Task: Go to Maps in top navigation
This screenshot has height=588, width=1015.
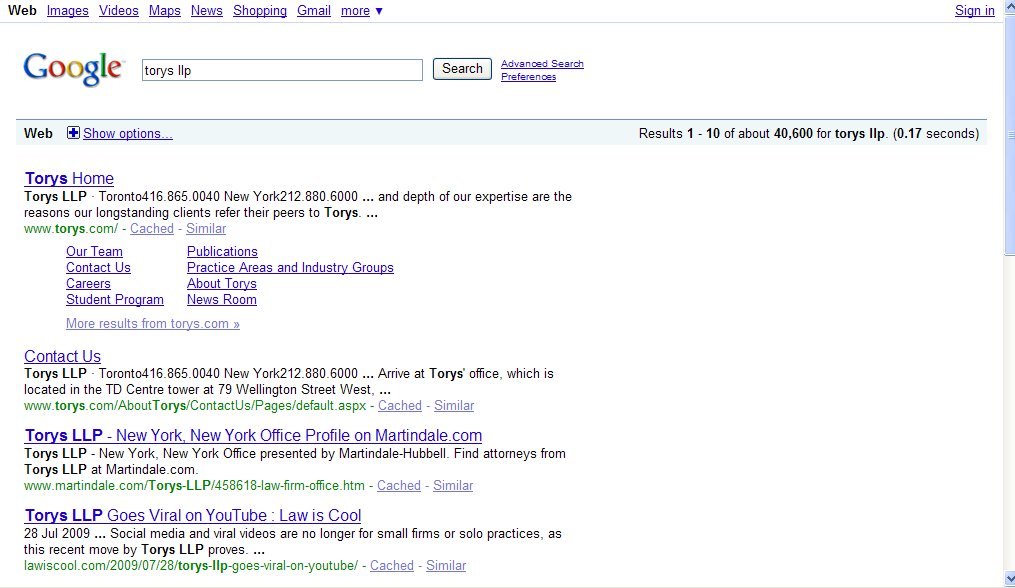Action: [x=165, y=11]
